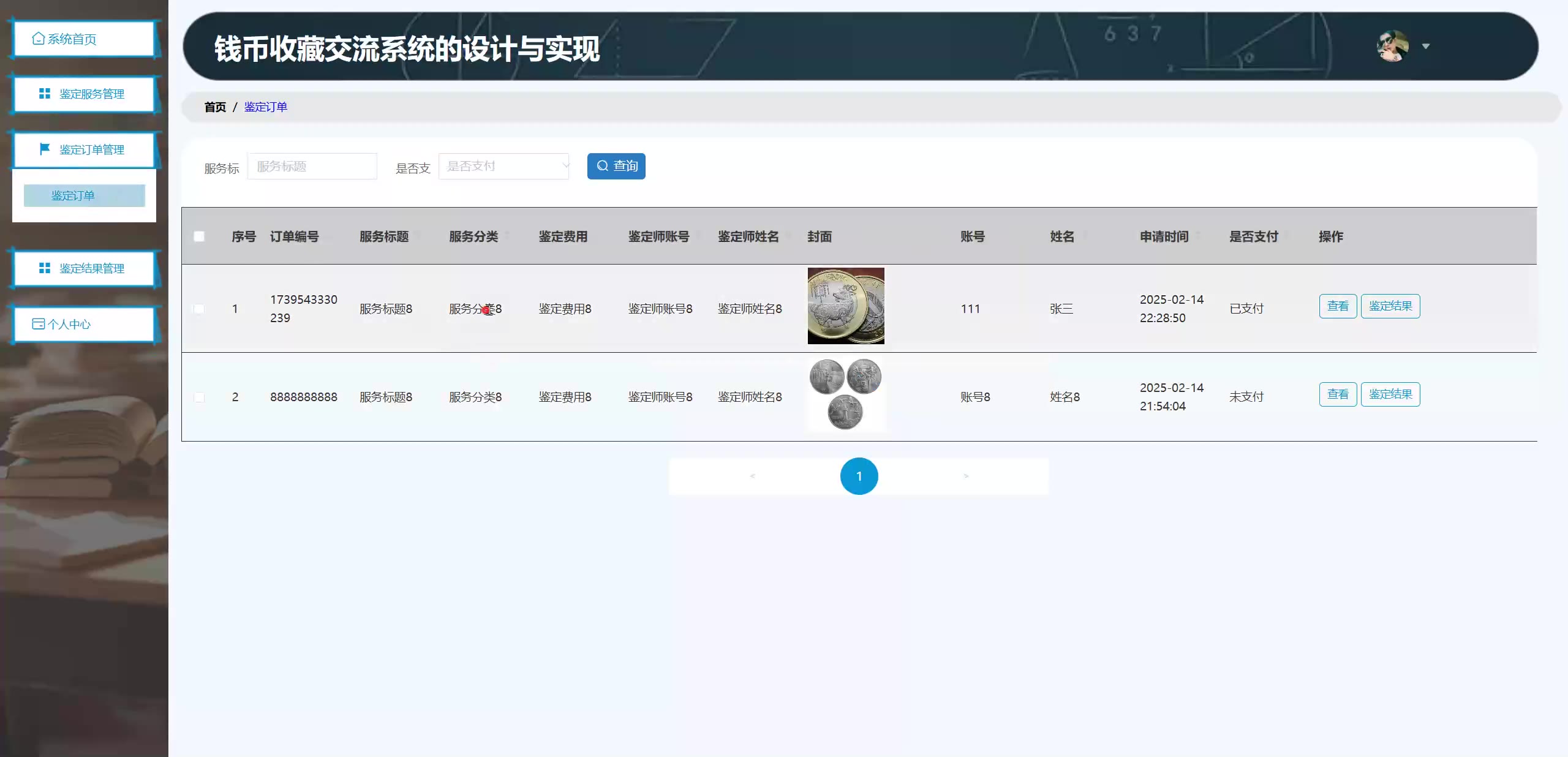This screenshot has height=757, width=1568.
Task: Click the grid icon for 鉴定结果管理
Action: click(x=45, y=268)
